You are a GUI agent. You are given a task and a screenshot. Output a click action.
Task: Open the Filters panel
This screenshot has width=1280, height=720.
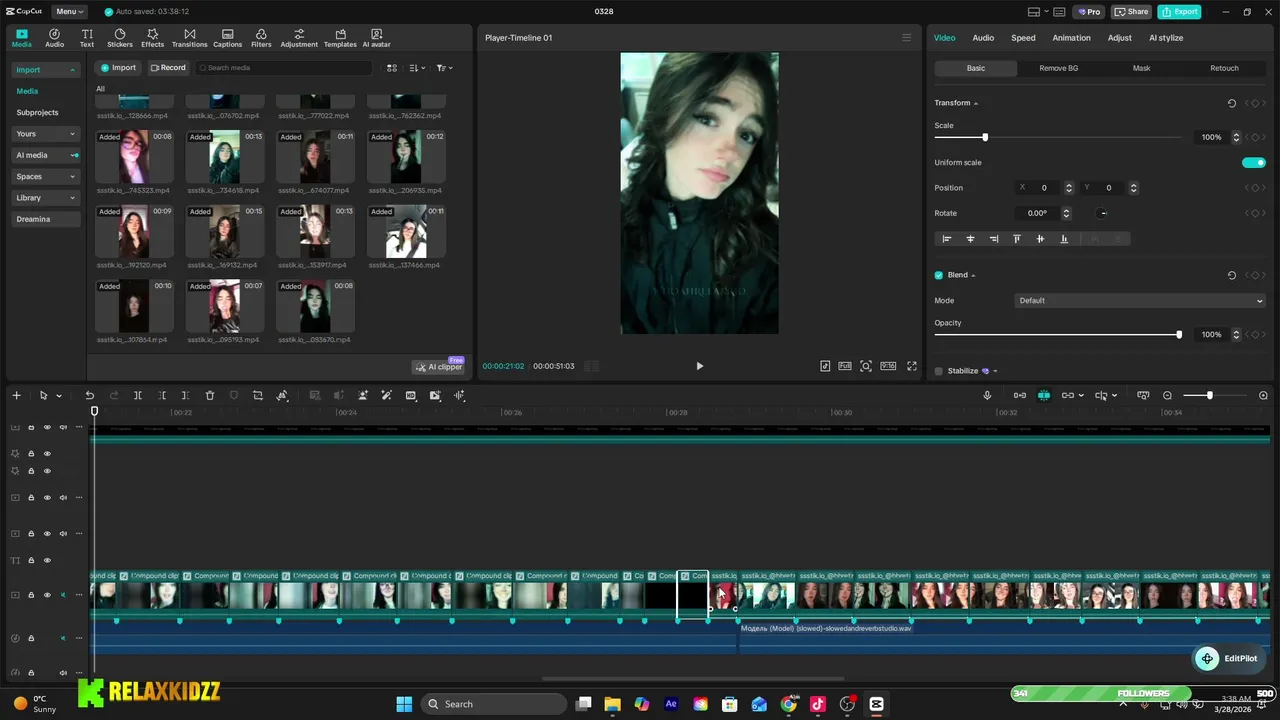click(261, 38)
